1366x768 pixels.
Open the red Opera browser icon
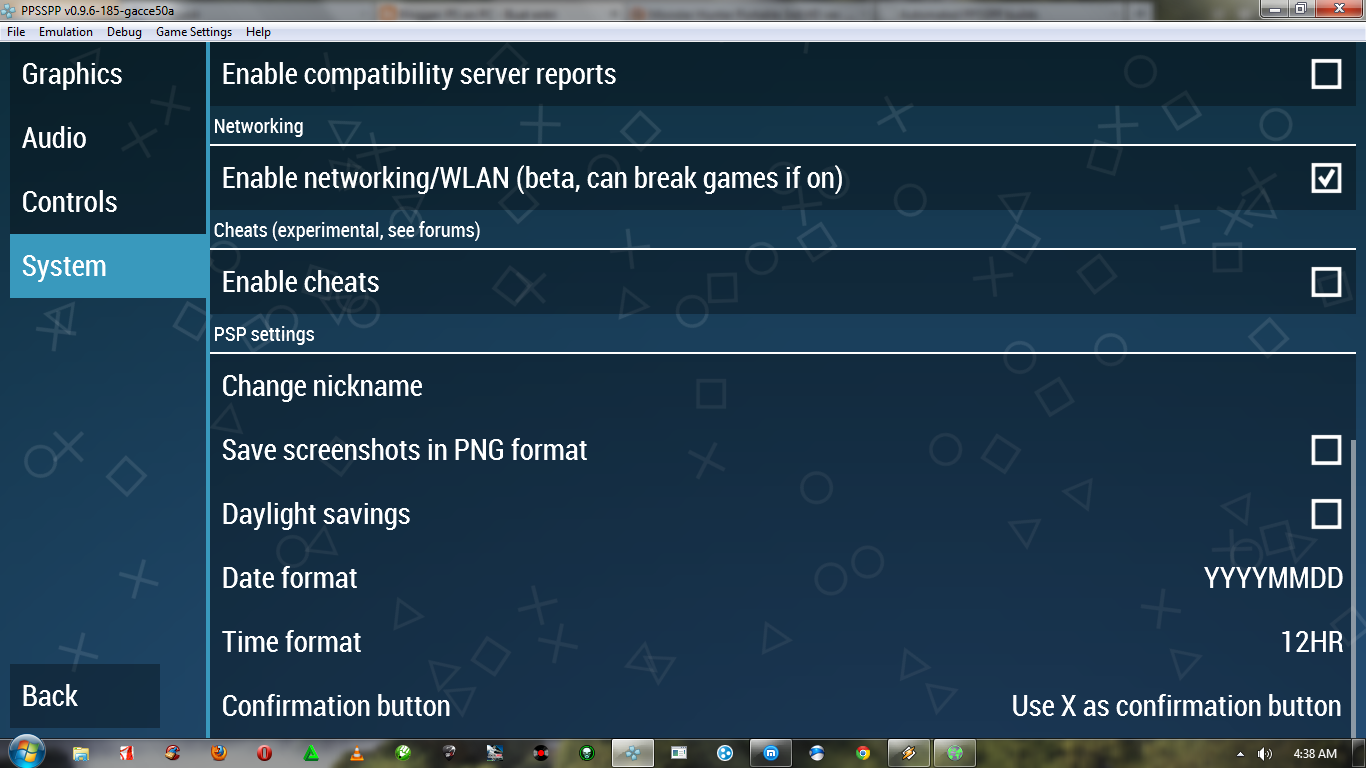pyautogui.click(x=264, y=753)
